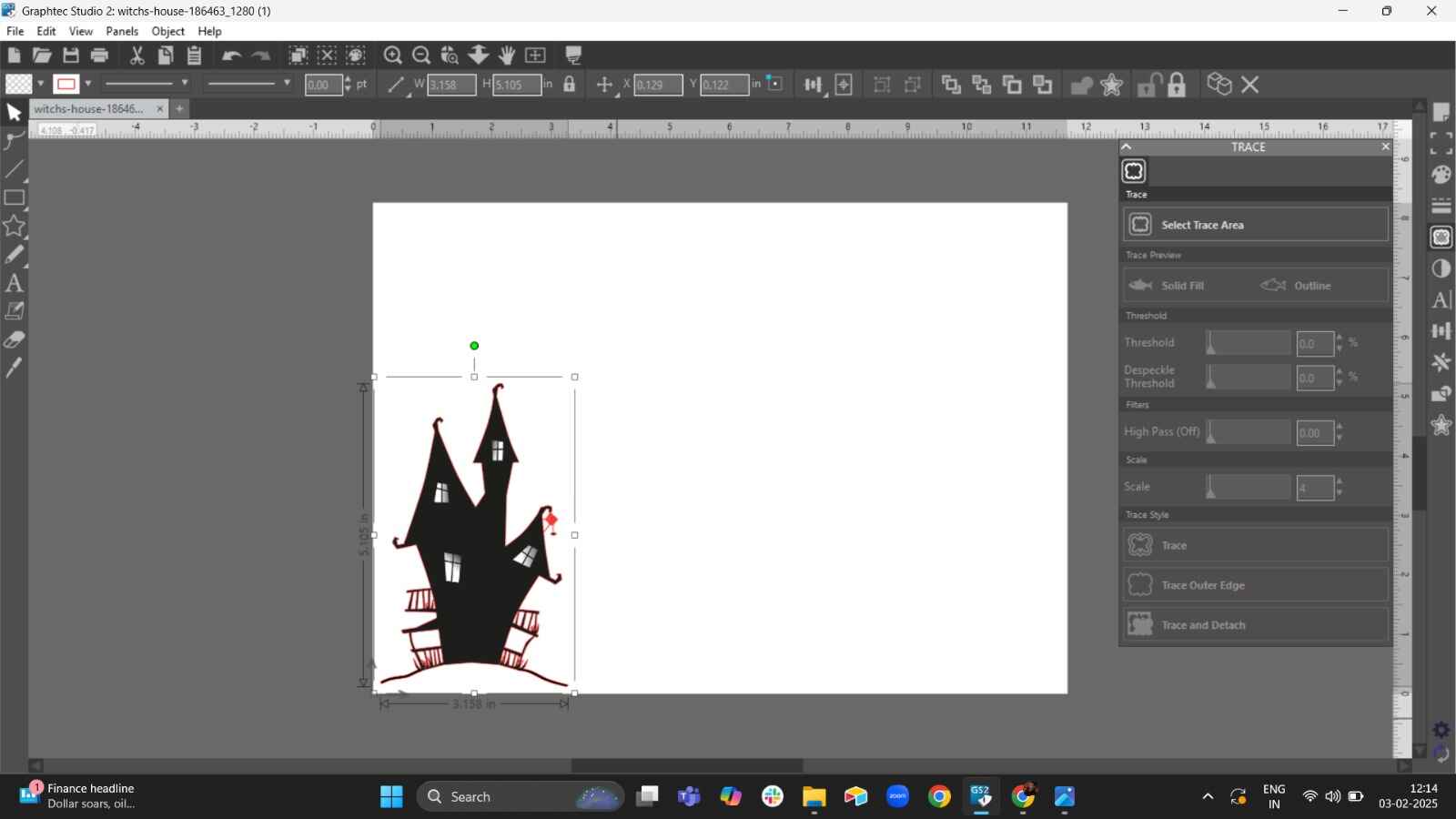
Task: Open the Fill color palette panel icon
Action: pos(1441,174)
